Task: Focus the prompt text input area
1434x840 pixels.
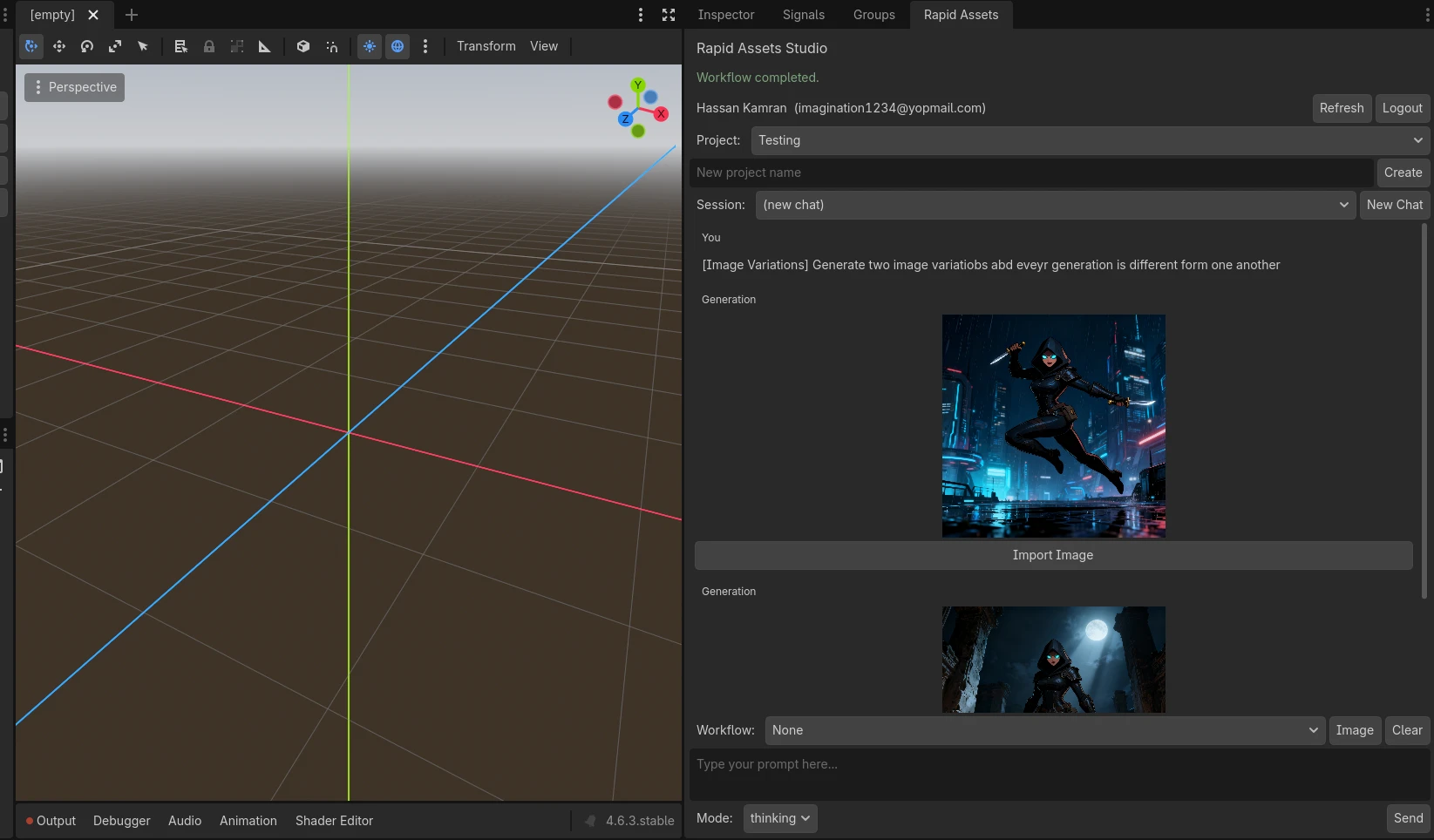Action: point(1060,775)
